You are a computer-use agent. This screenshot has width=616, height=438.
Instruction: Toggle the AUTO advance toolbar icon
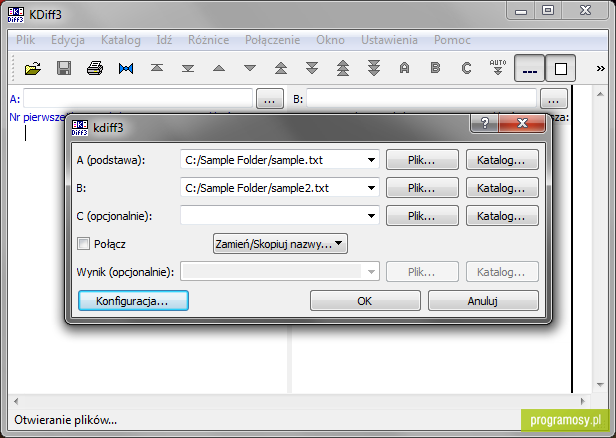point(498,68)
